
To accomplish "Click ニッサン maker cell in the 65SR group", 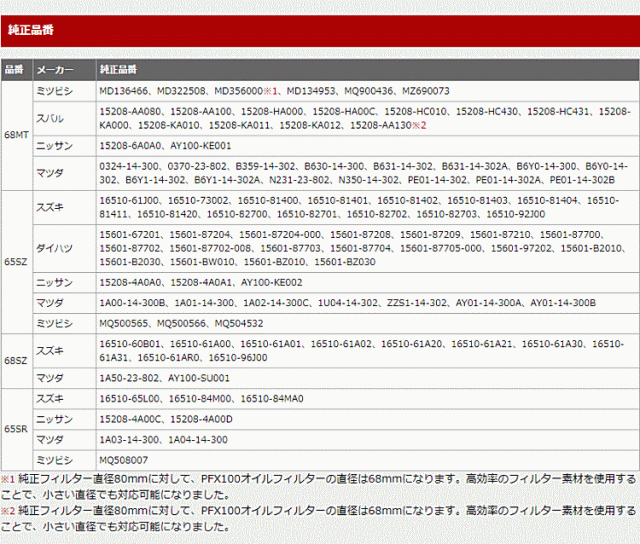I will pyautogui.click(x=64, y=419).
